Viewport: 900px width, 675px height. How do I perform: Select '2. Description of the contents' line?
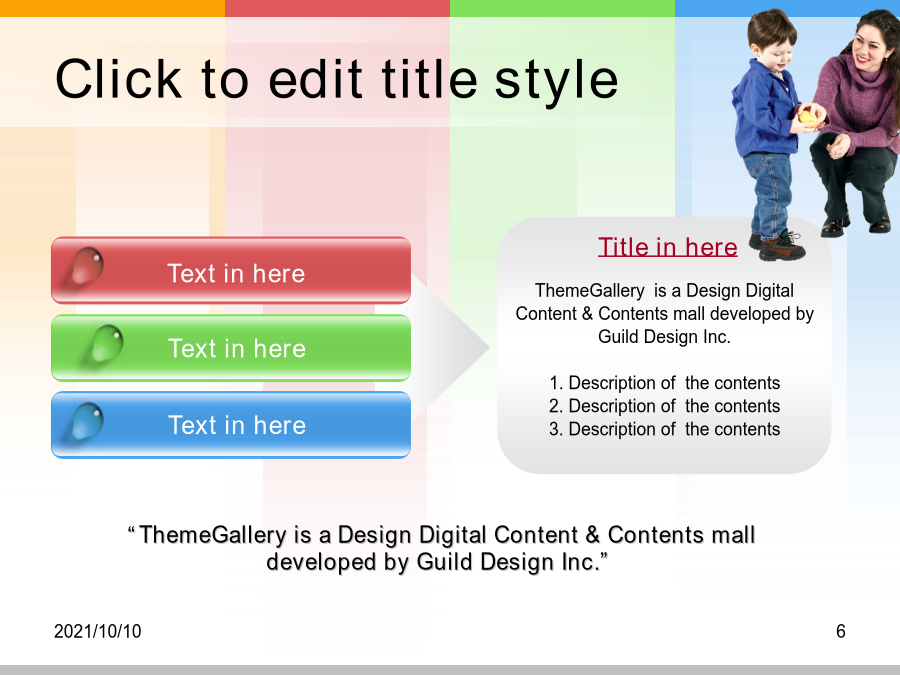pyautogui.click(x=664, y=406)
